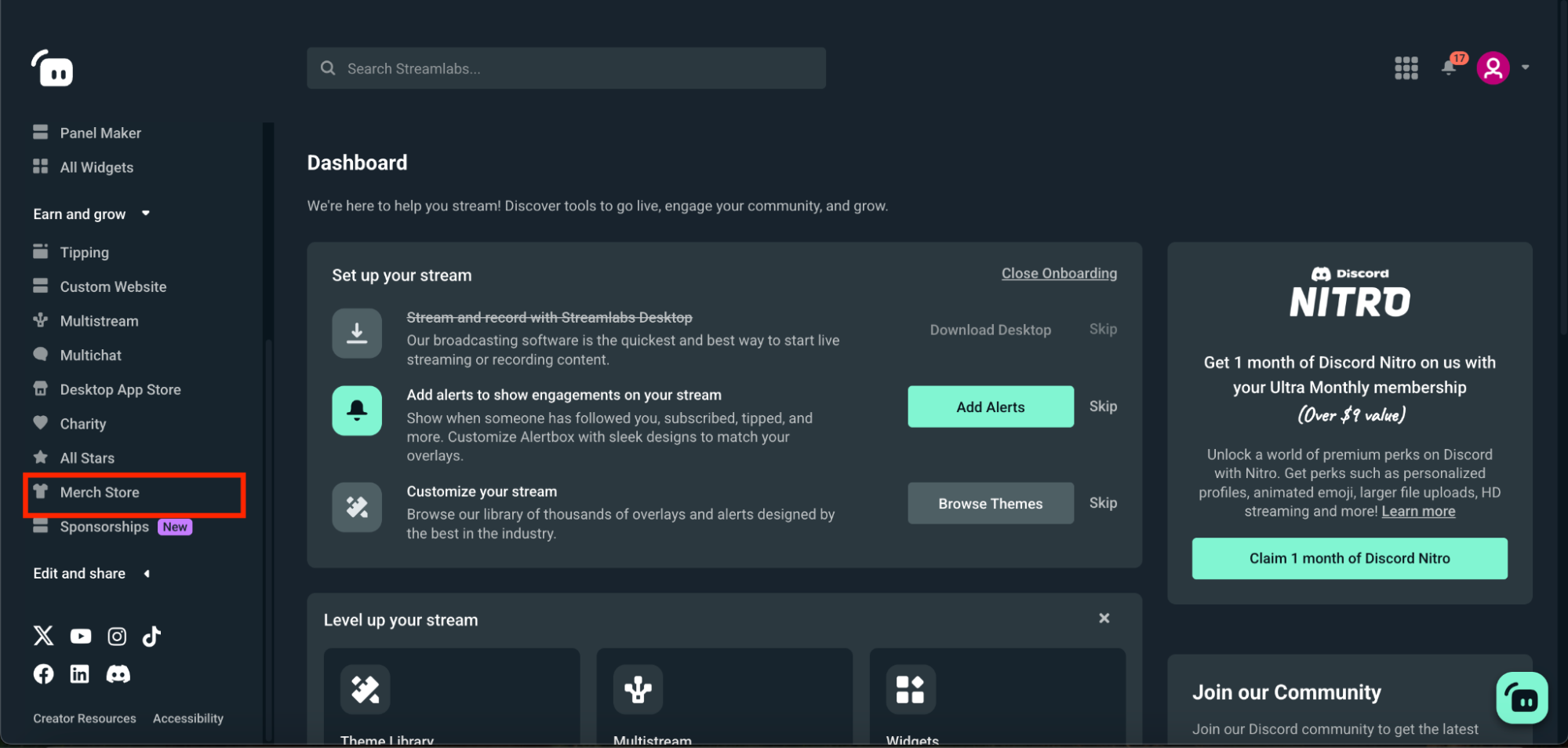Select the Multistream sidebar icon
This screenshot has width=1568, height=748.
click(42, 320)
